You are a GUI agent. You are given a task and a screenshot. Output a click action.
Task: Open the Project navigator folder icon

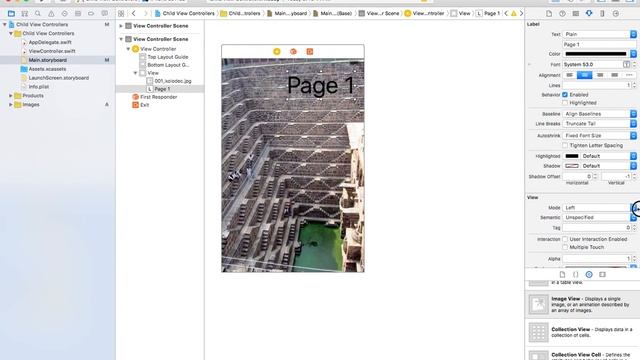click(x=11, y=13)
